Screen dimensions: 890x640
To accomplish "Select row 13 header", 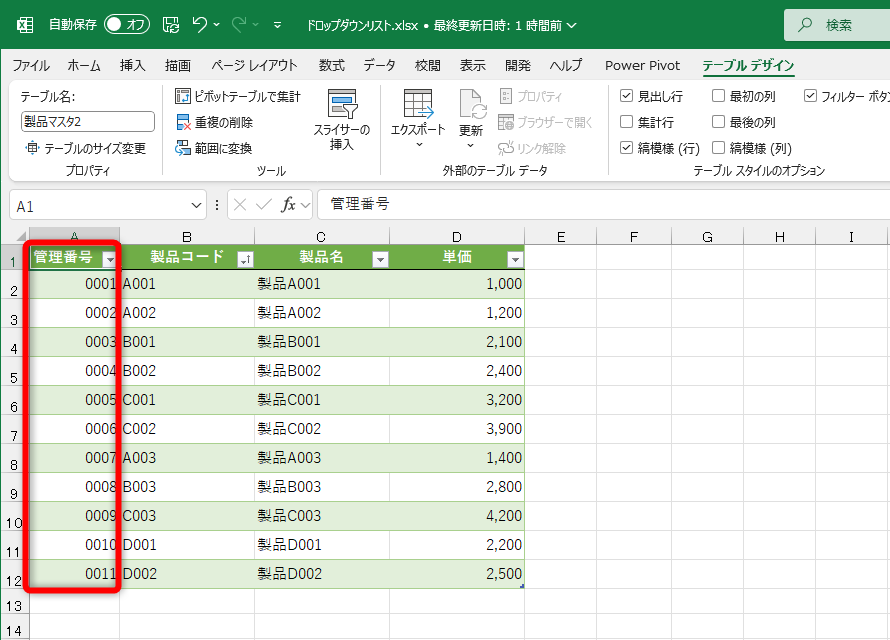I will pyautogui.click(x=14, y=605).
